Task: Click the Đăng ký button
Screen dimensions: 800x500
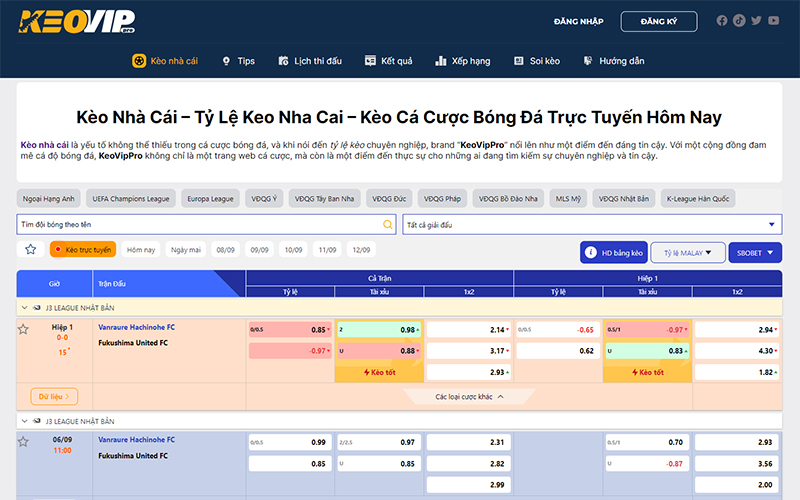Action: click(x=658, y=21)
